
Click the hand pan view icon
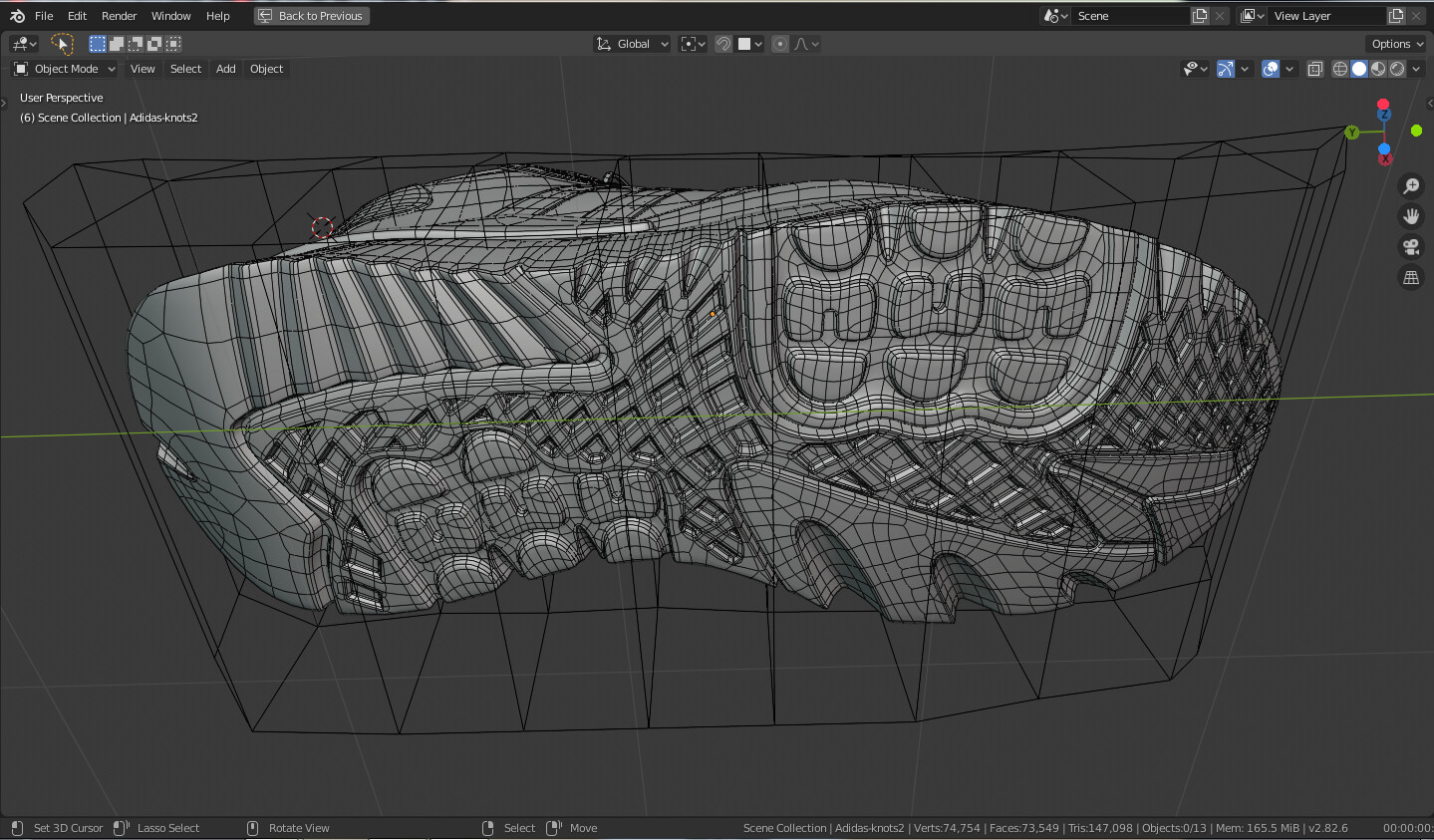click(1411, 216)
